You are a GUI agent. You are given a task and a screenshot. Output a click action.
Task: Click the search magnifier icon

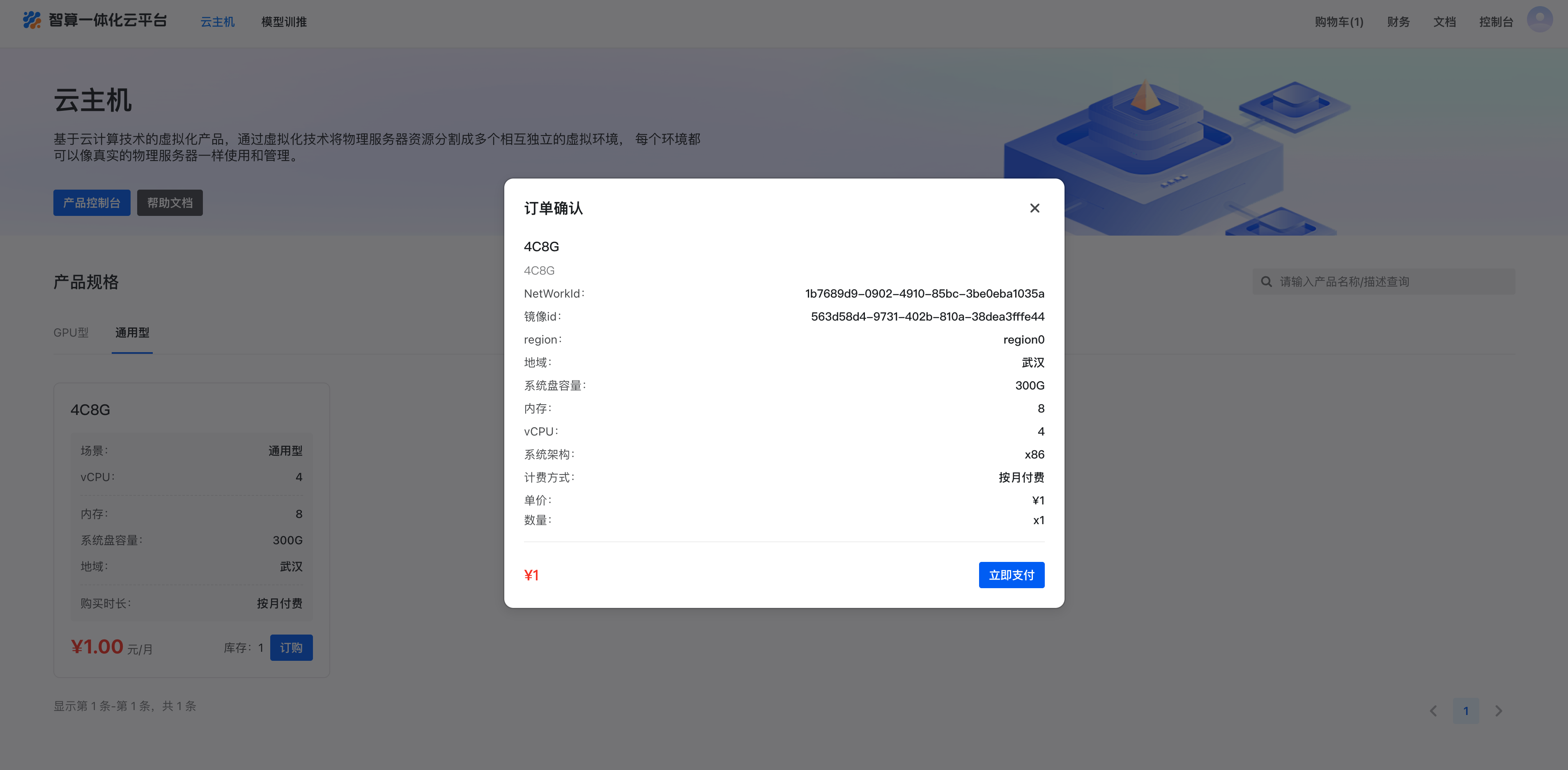click(x=1267, y=281)
